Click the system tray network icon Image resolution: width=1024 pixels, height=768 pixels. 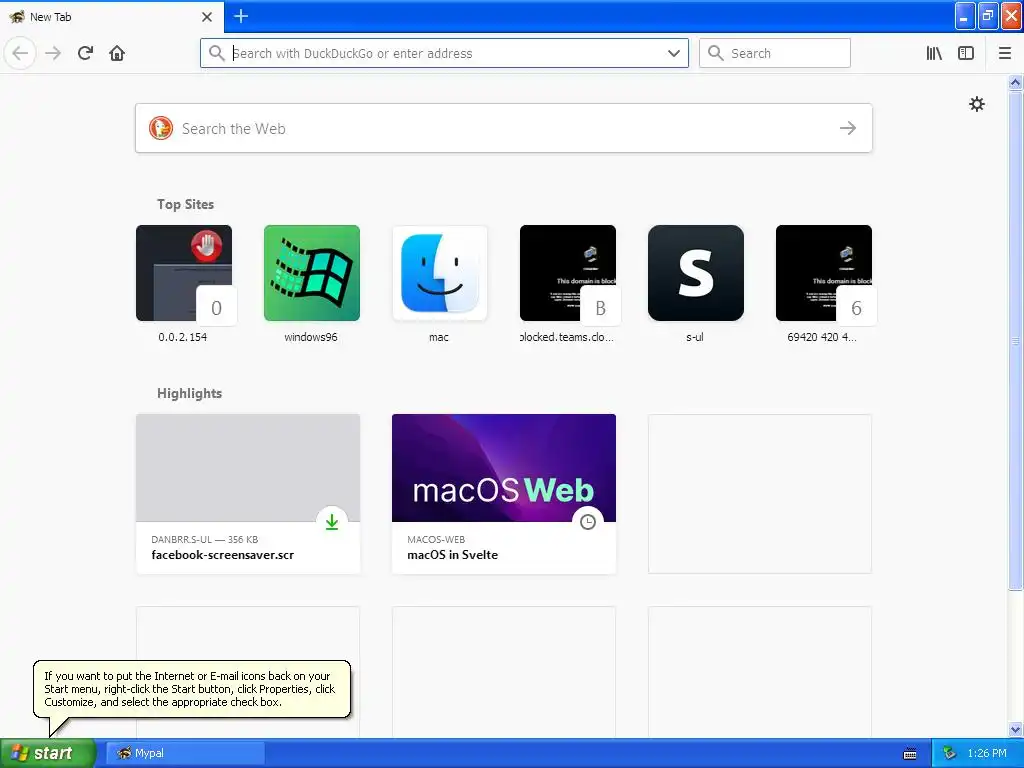pyautogui.click(x=950, y=753)
